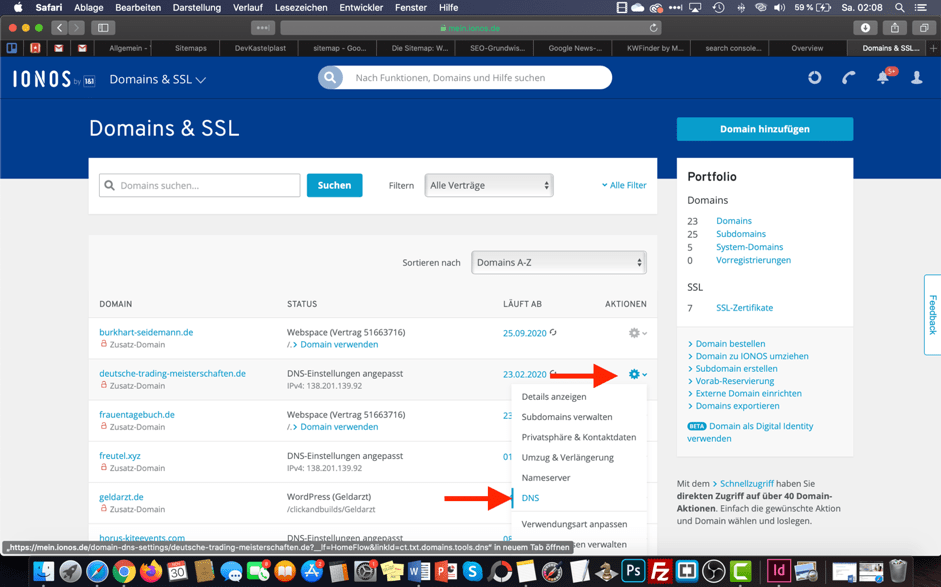Launch Google Chrome from the Dock
The width and height of the screenshot is (941, 587).
[x=124, y=571]
